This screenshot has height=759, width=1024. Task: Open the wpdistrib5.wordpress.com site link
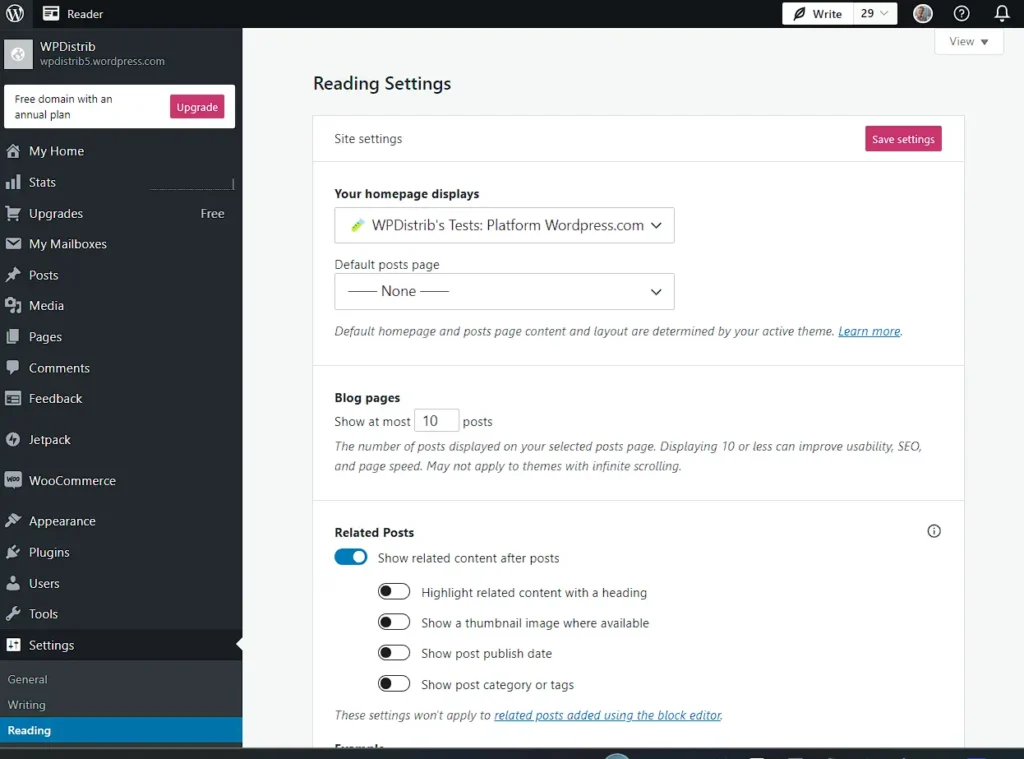pyautogui.click(x=102, y=61)
